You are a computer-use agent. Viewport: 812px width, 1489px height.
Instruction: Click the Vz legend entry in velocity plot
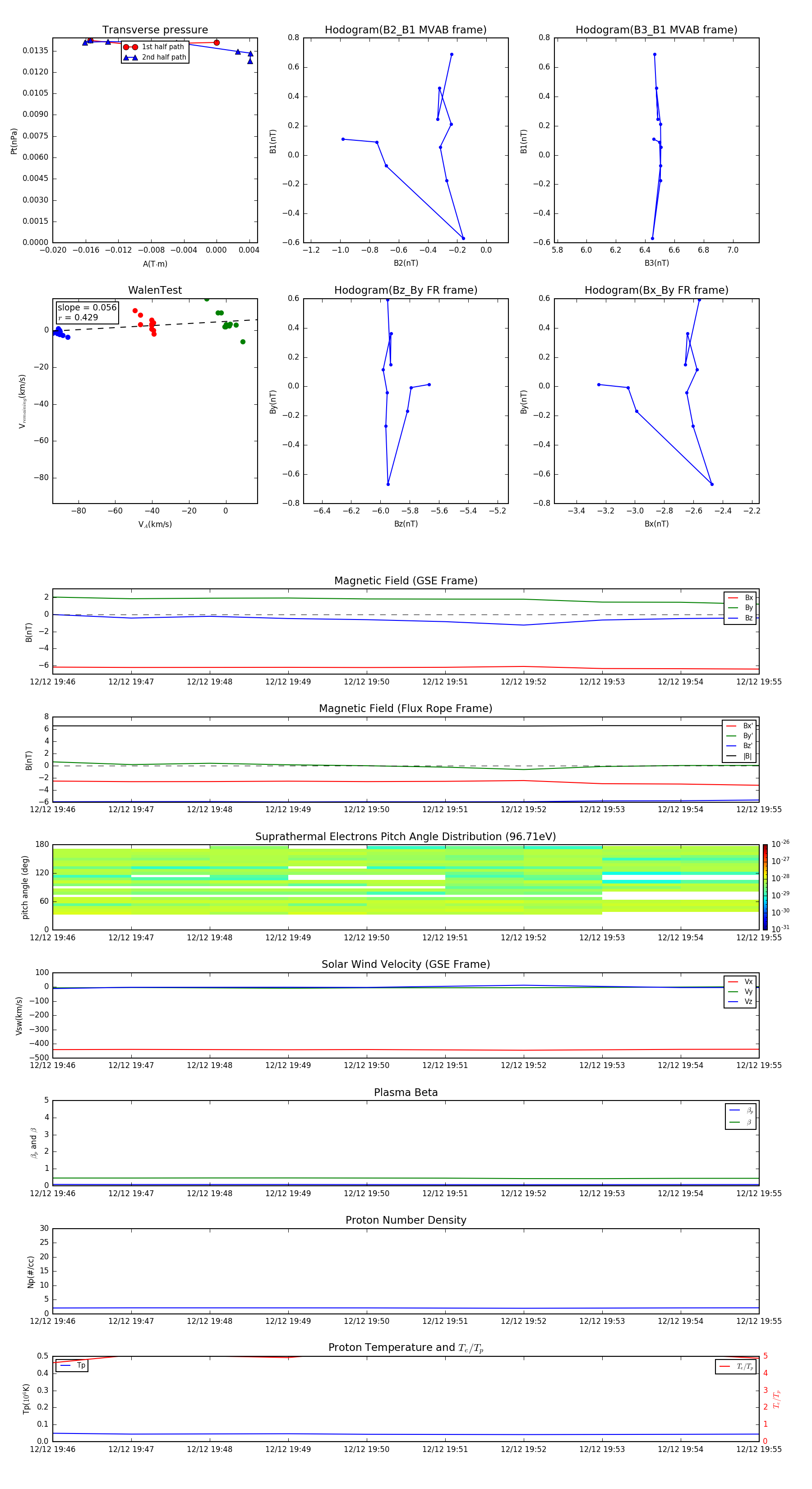point(740,1002)
